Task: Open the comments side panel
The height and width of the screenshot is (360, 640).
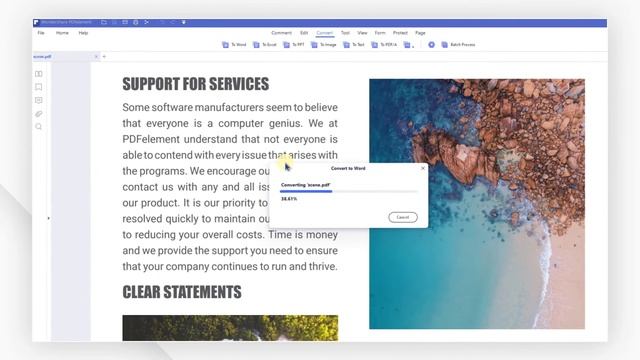Action: coord(39,100)
